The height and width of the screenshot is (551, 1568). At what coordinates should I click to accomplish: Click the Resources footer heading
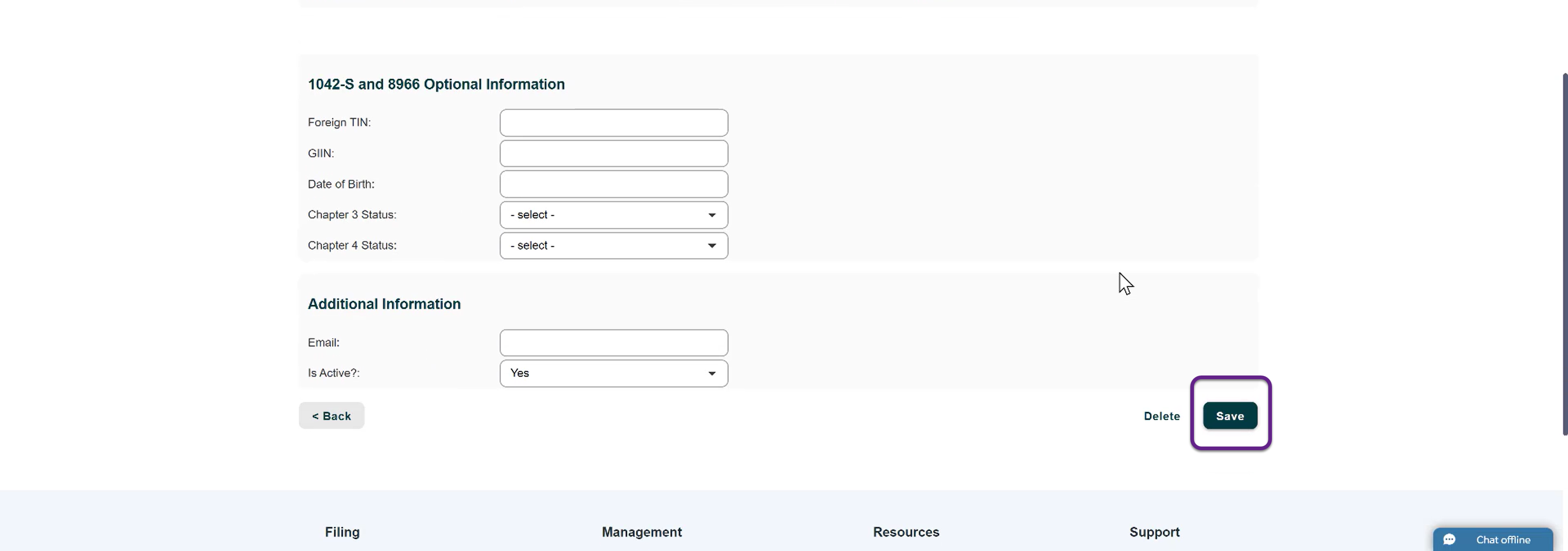pyautogui.click(x=906, y=532)
